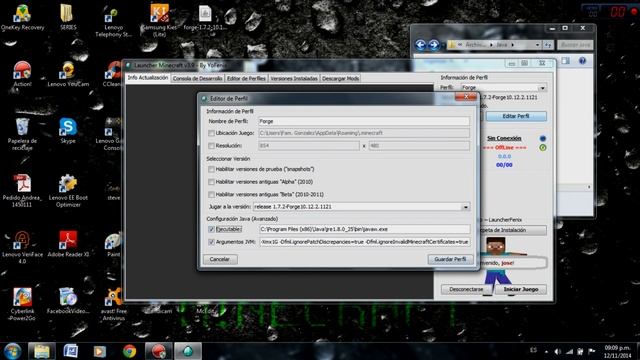Open the Action! desktop shortcut

[22, 74]
